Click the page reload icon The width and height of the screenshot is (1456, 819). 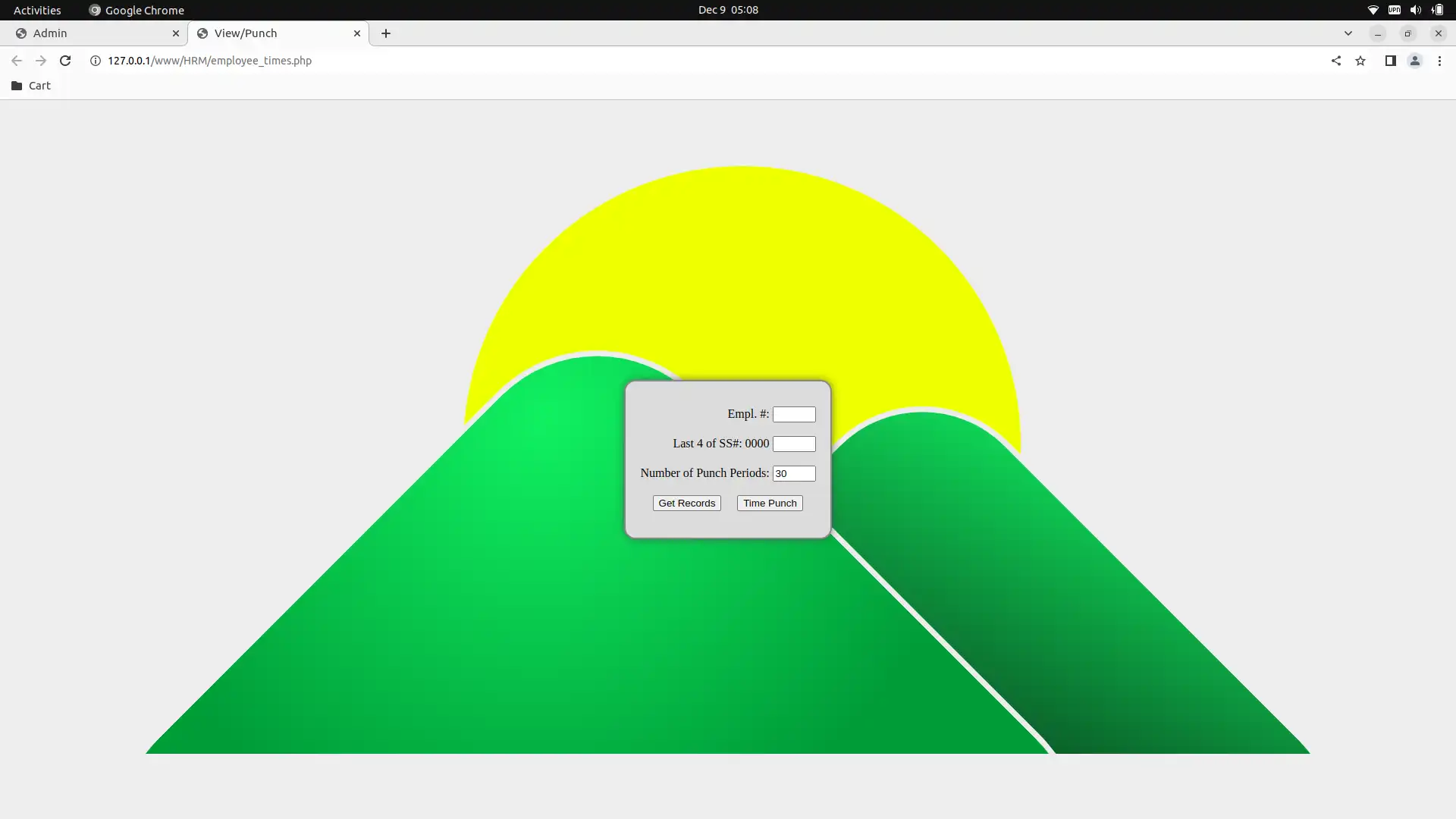65,61
